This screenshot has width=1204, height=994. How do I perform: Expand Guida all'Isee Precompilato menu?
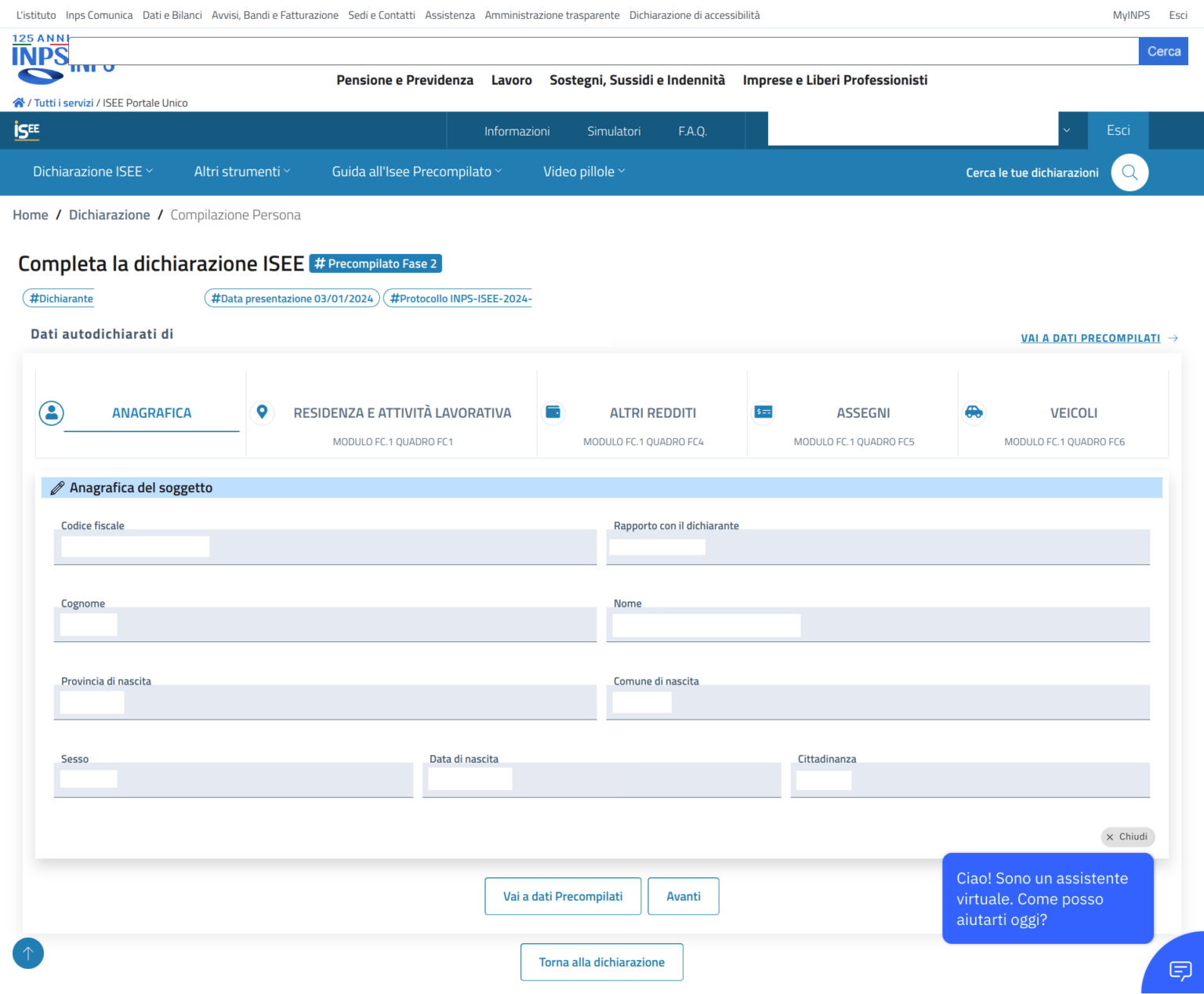(416, 172)
